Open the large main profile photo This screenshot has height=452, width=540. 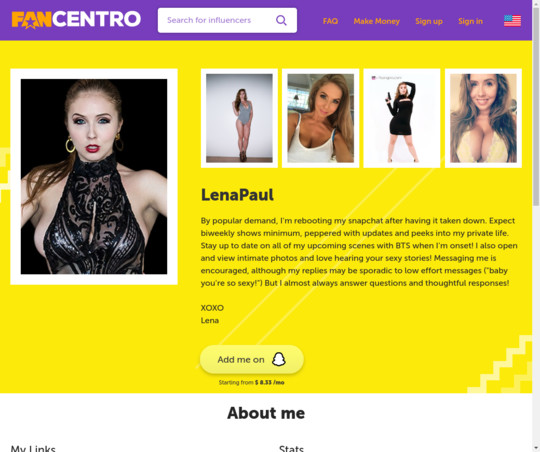click(94, 176)
